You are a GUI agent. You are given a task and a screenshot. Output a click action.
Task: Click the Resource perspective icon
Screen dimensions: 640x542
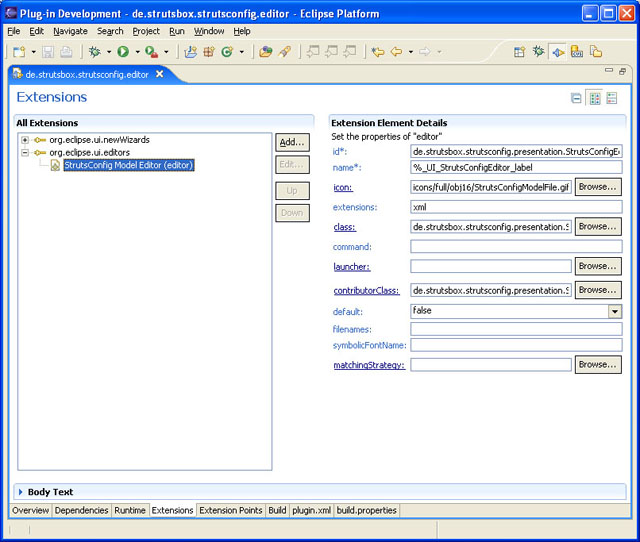[596, 52]
